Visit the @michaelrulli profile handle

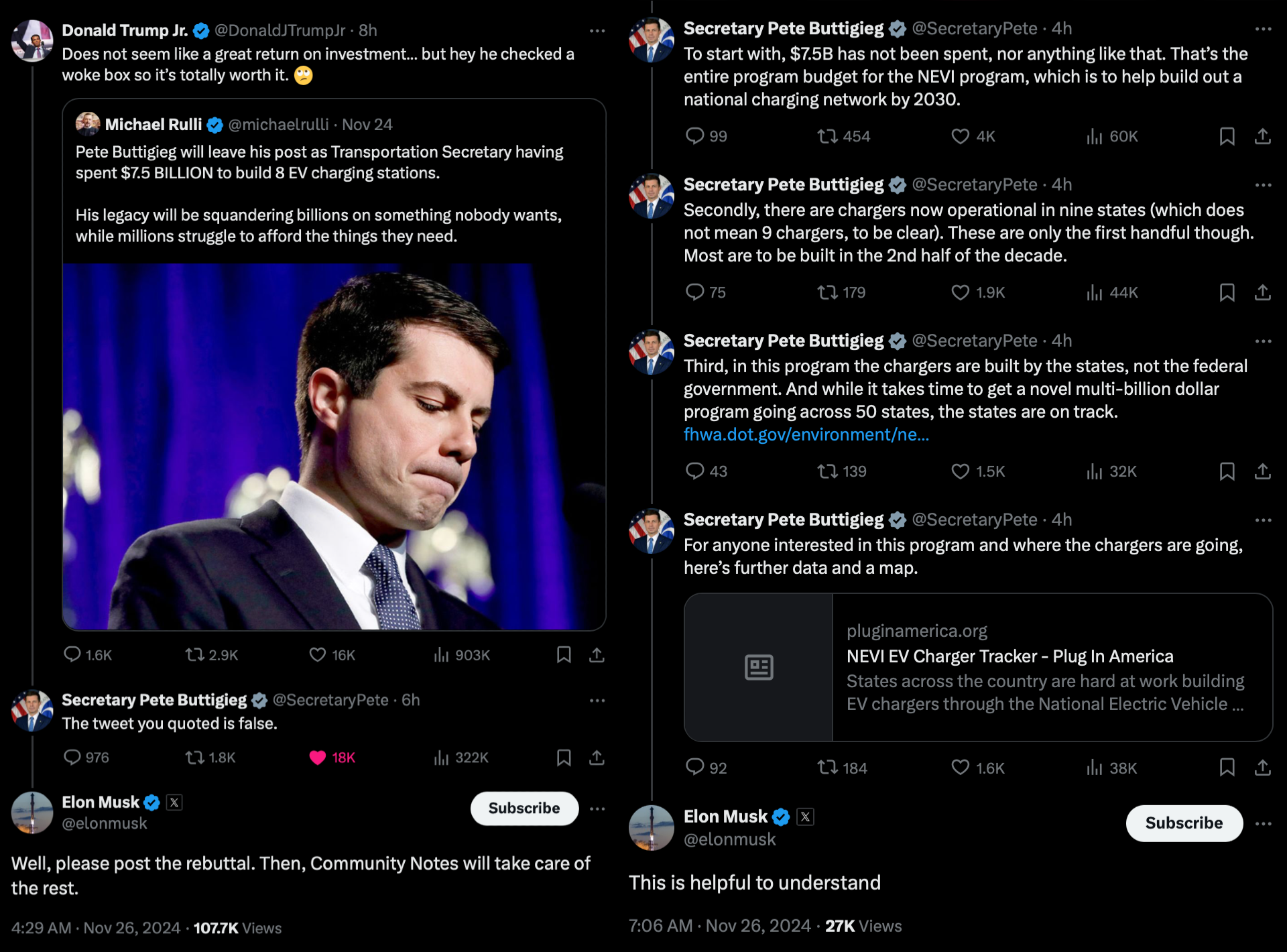click(278, 125)
